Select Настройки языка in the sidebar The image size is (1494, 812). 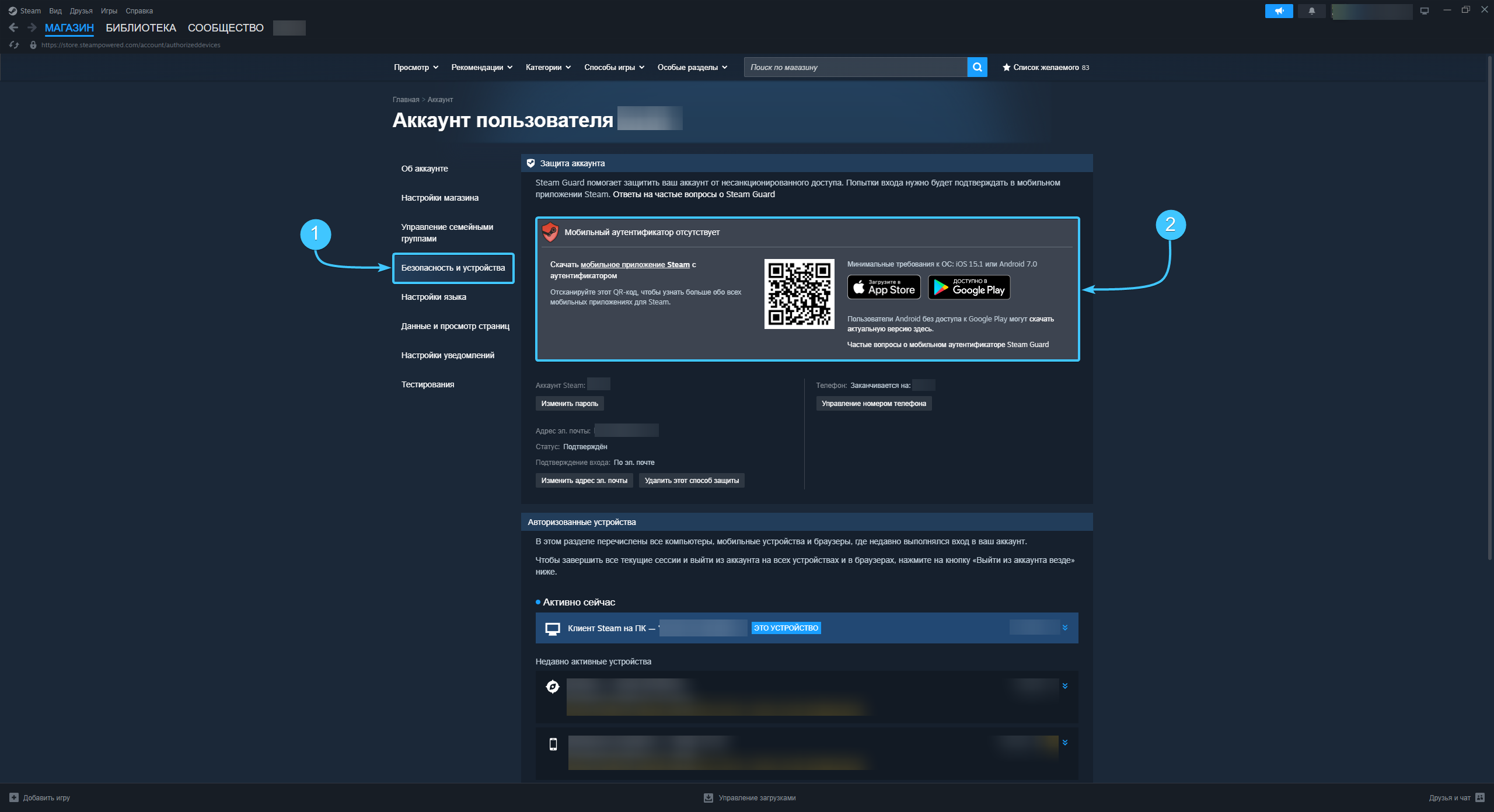pyautogui.click(x=433, y=297)
